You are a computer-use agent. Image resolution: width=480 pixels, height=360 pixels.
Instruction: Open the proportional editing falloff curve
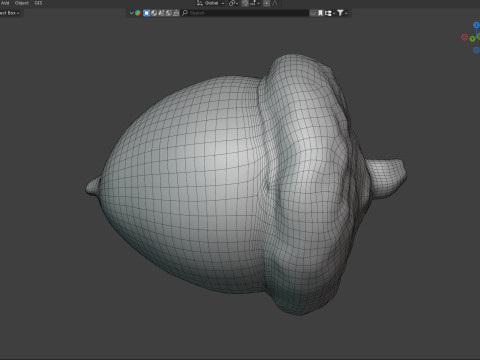tap(275, 3)
